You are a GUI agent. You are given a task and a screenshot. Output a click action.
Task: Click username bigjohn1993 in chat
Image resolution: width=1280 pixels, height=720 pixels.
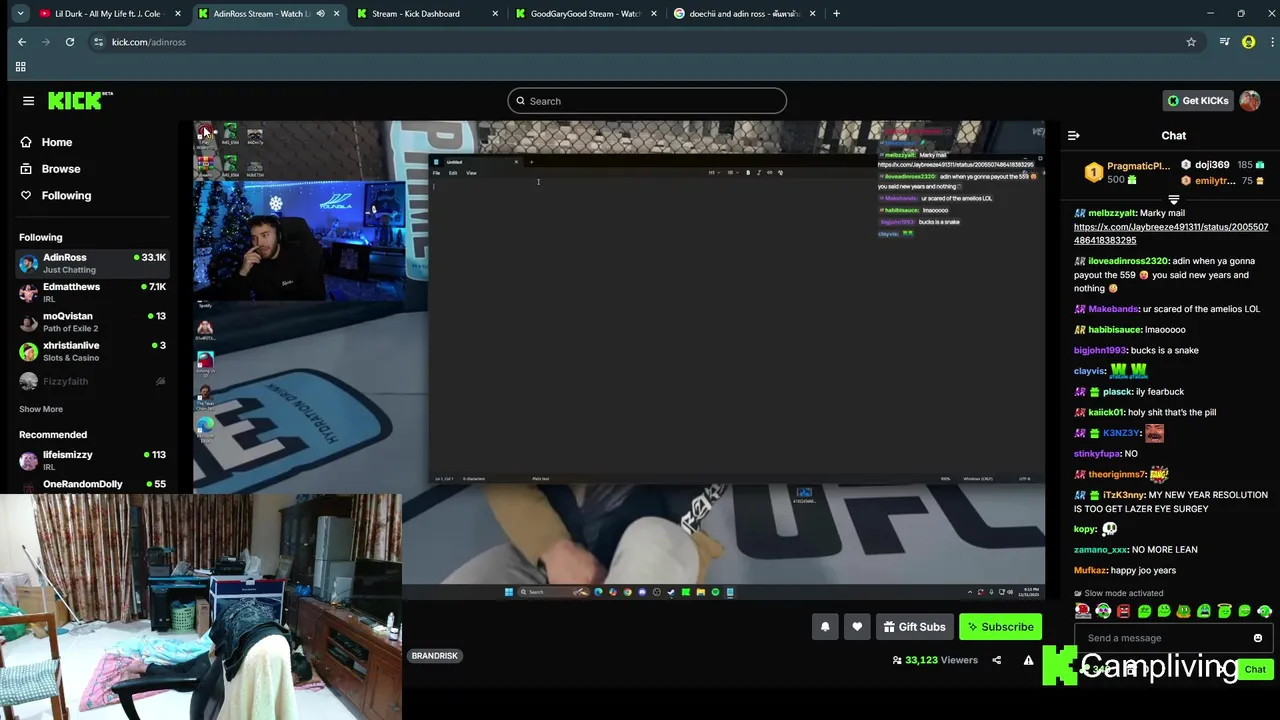click(x=1100, y=351)
